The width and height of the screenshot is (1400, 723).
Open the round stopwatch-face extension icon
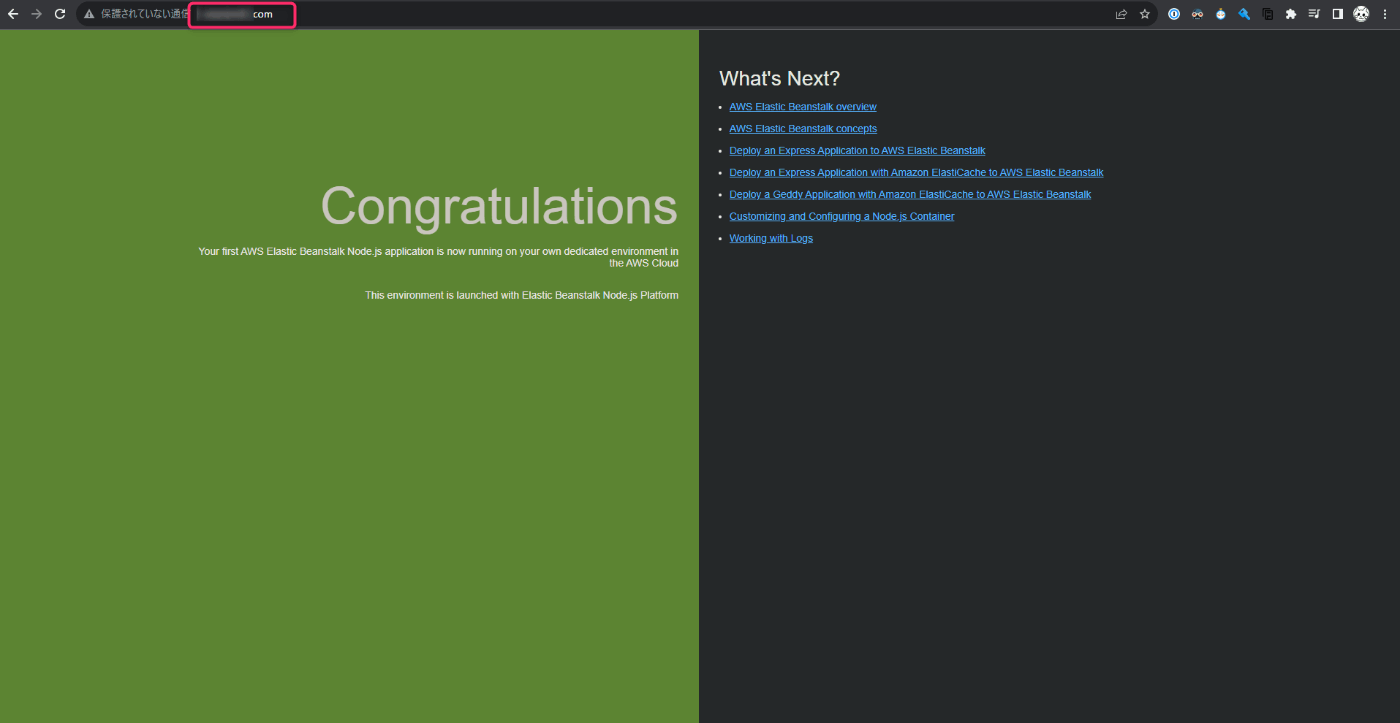(x=1221, y=14)
